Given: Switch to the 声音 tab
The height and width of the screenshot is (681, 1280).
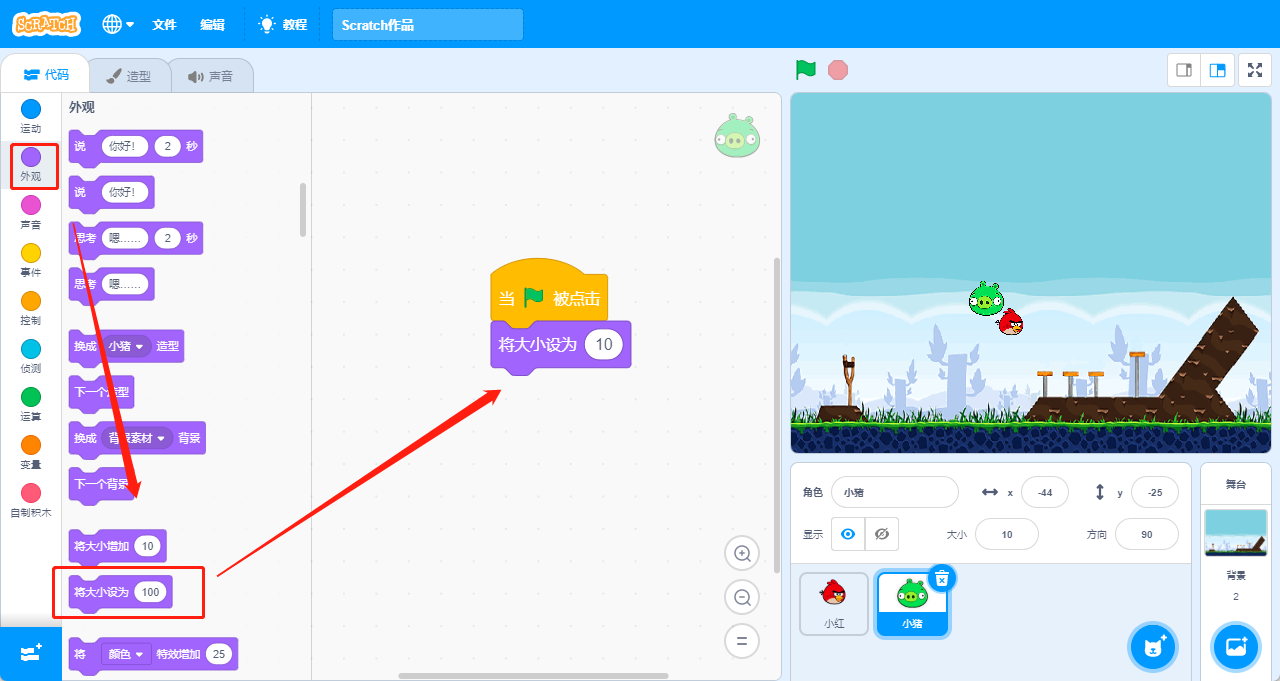Looking at the screenshot, I should coord(210,76).
